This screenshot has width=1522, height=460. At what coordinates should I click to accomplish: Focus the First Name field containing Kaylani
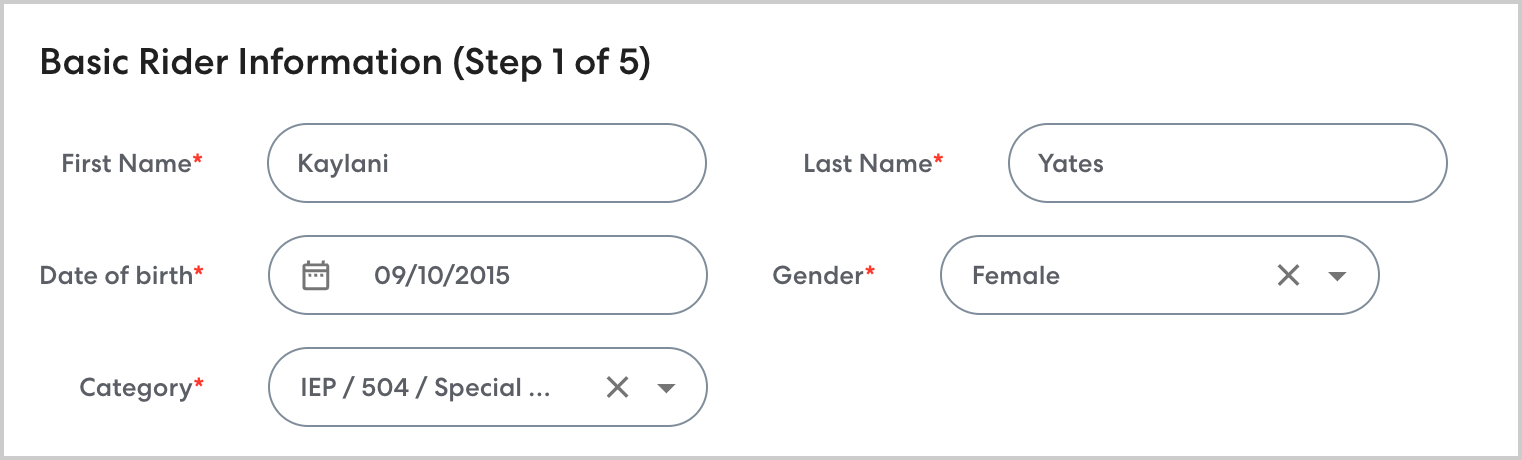(486, 163)
